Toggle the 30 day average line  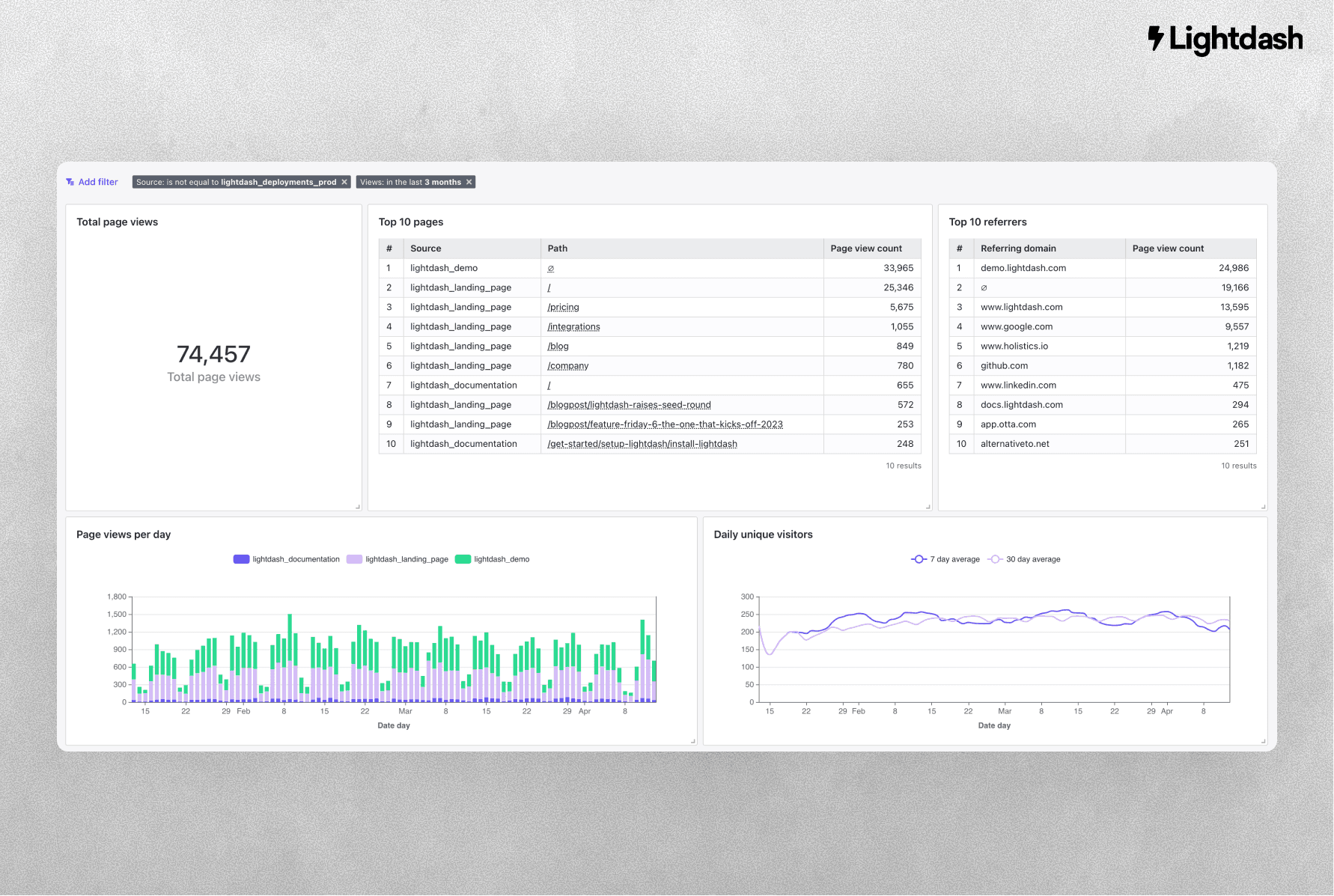click(1025, 559)
